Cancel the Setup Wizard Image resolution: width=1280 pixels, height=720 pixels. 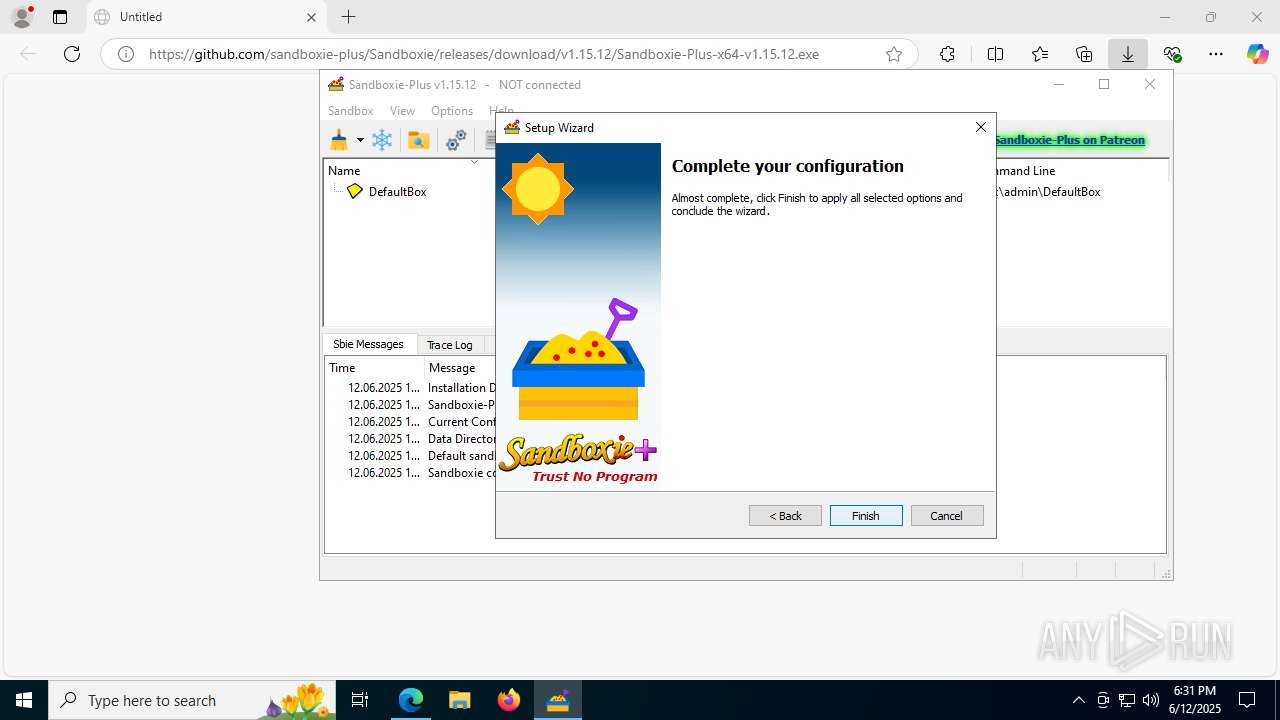point(947,516)
